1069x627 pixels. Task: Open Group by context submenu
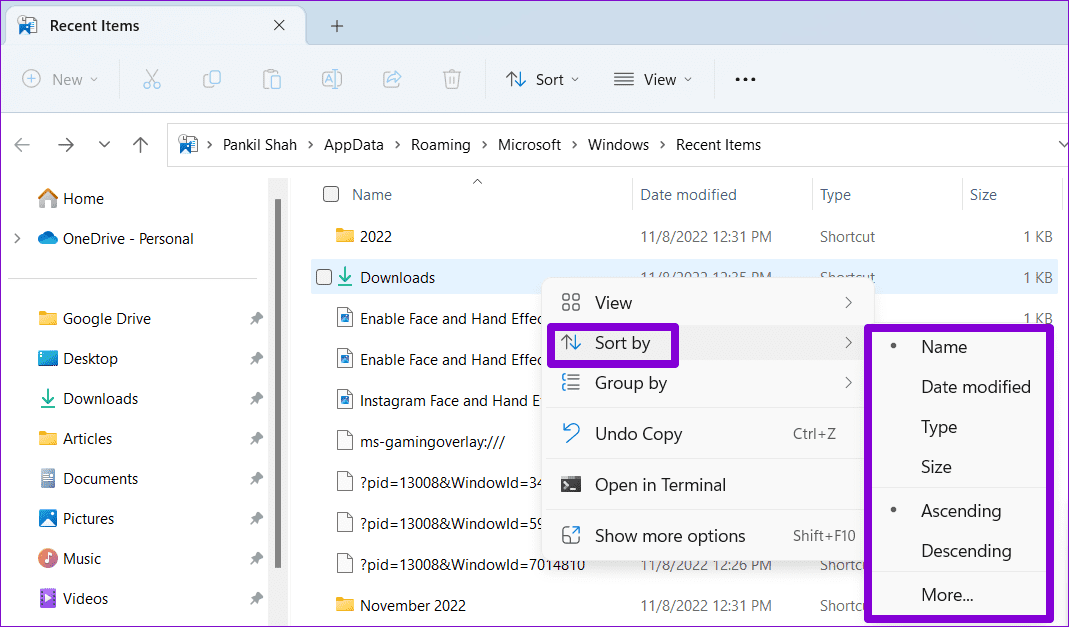[706, 383]
